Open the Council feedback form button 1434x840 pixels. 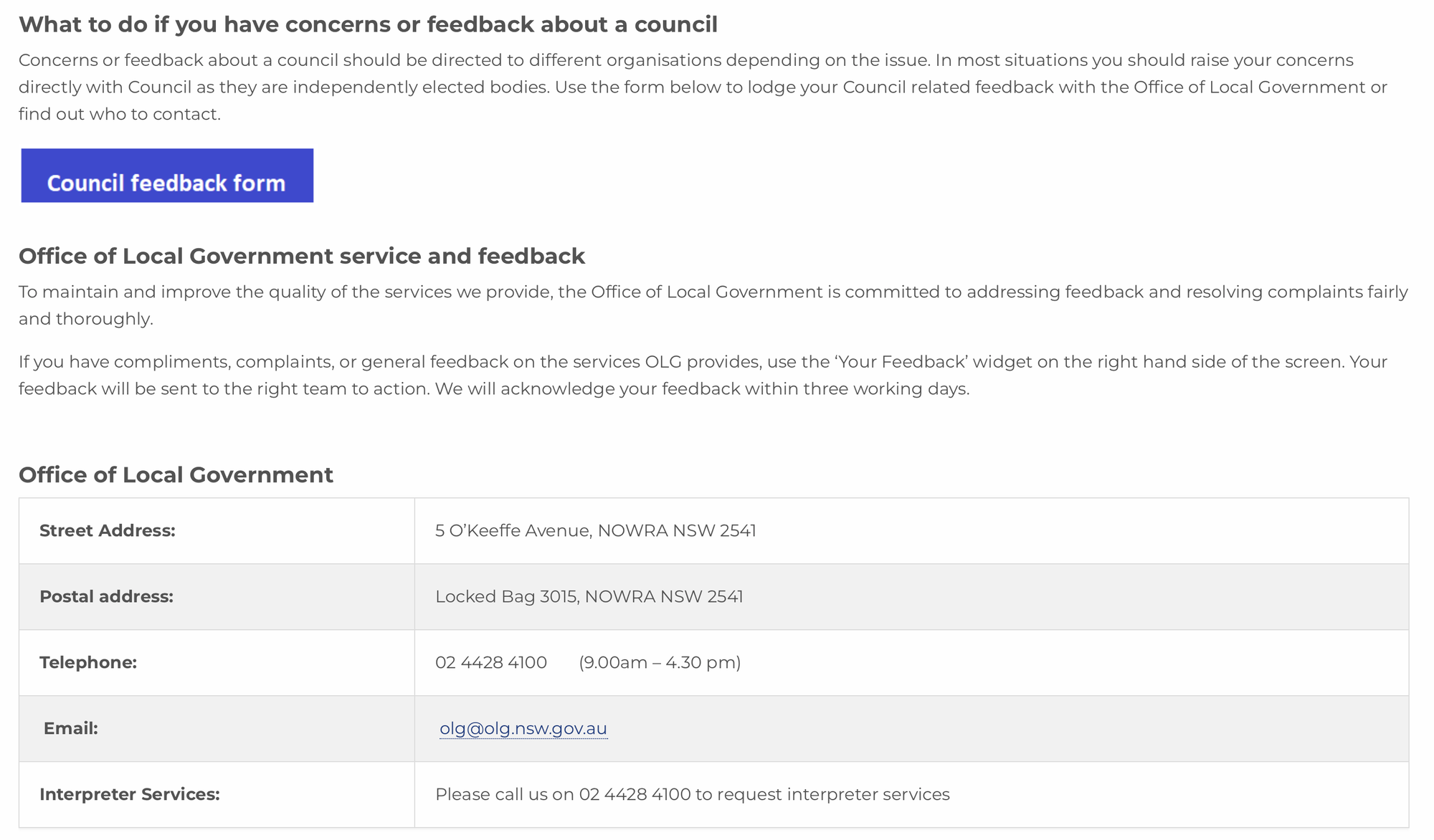(x=167, y=176)
